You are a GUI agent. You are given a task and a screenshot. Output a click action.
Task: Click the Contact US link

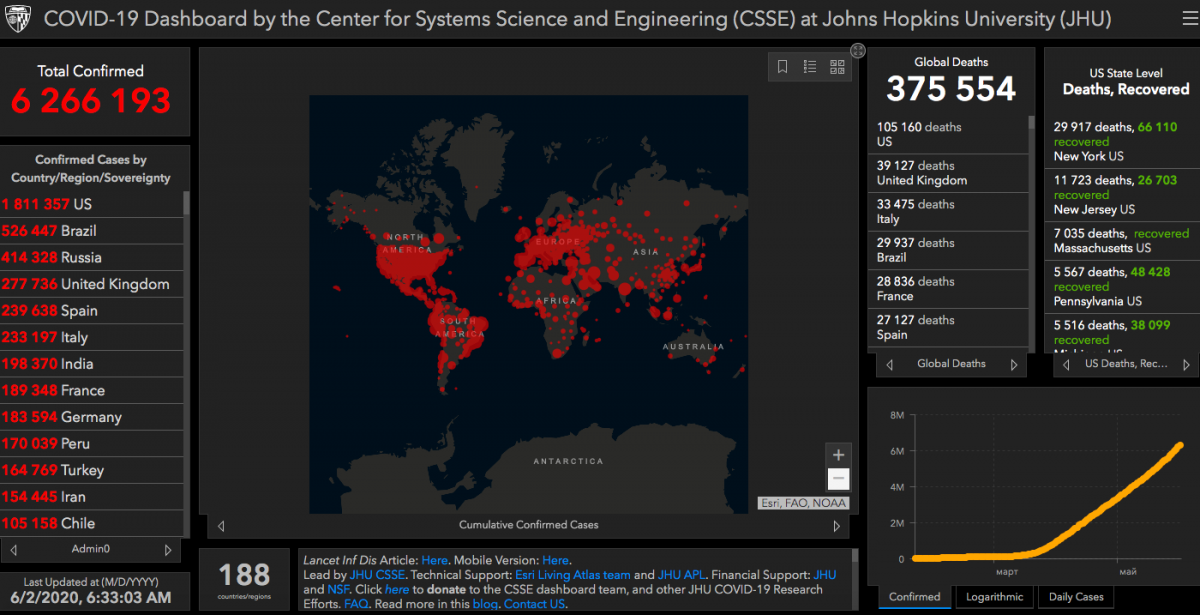coord(534,604)
